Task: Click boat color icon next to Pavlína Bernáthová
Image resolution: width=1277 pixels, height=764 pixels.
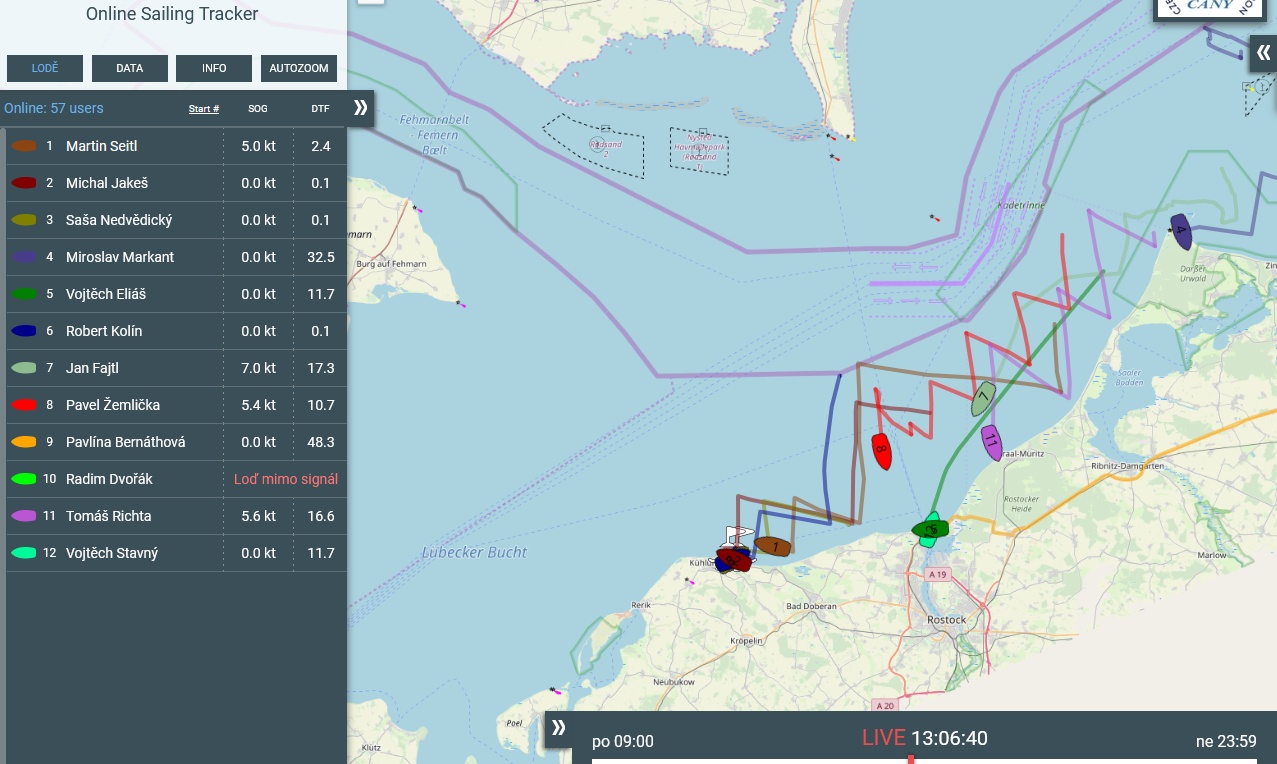Action: [x=24, y=442]
